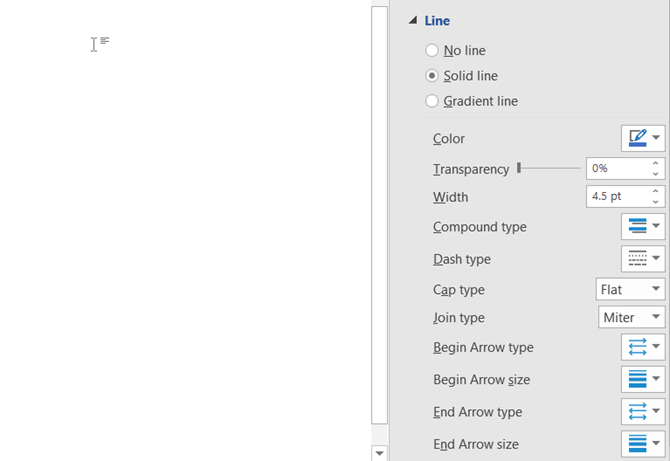Open the Begin Arrow size menu
This screenshot has height=461, width=670.
coord(643,380)
